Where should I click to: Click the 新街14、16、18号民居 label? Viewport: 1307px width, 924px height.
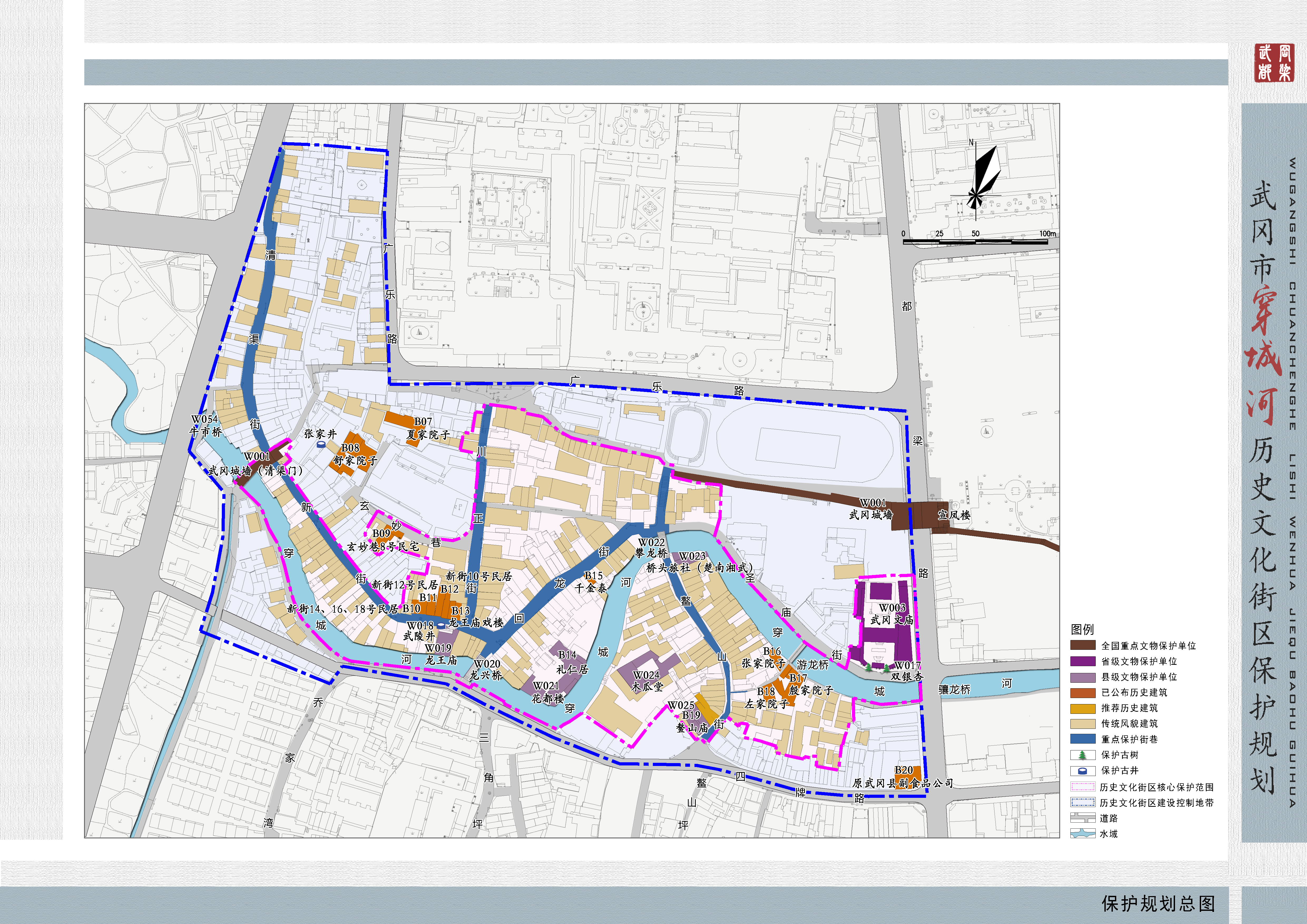tap(343, 609)
